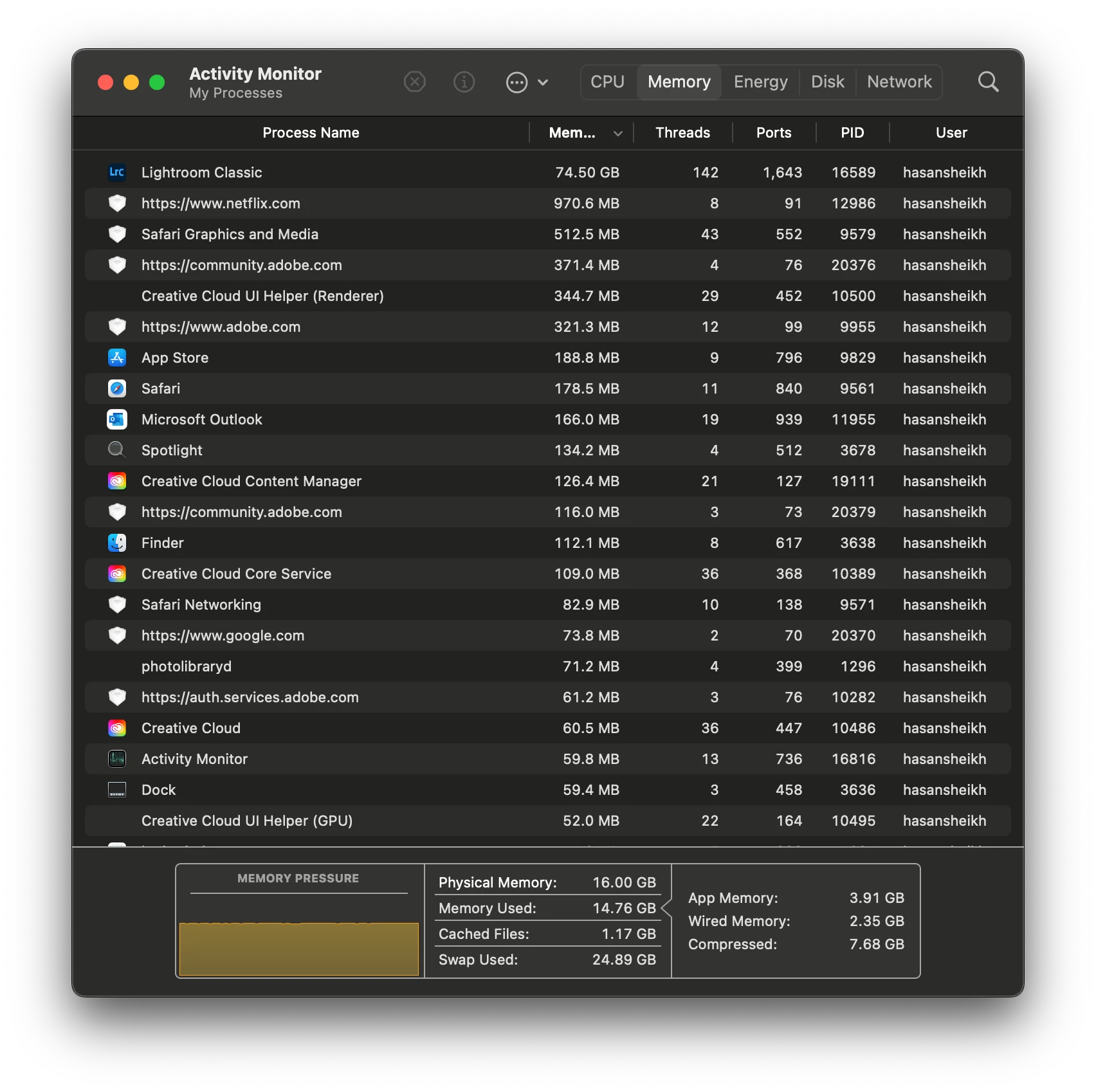Screen dimensions: 1096x1092
Task: Click the 970.6 MB memory value
Action: (x=587, y=203)
